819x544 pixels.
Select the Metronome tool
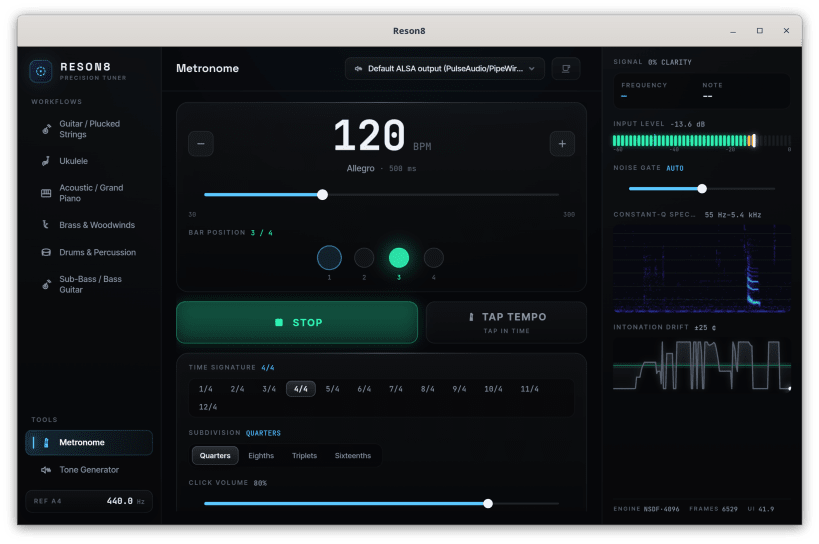89,443
